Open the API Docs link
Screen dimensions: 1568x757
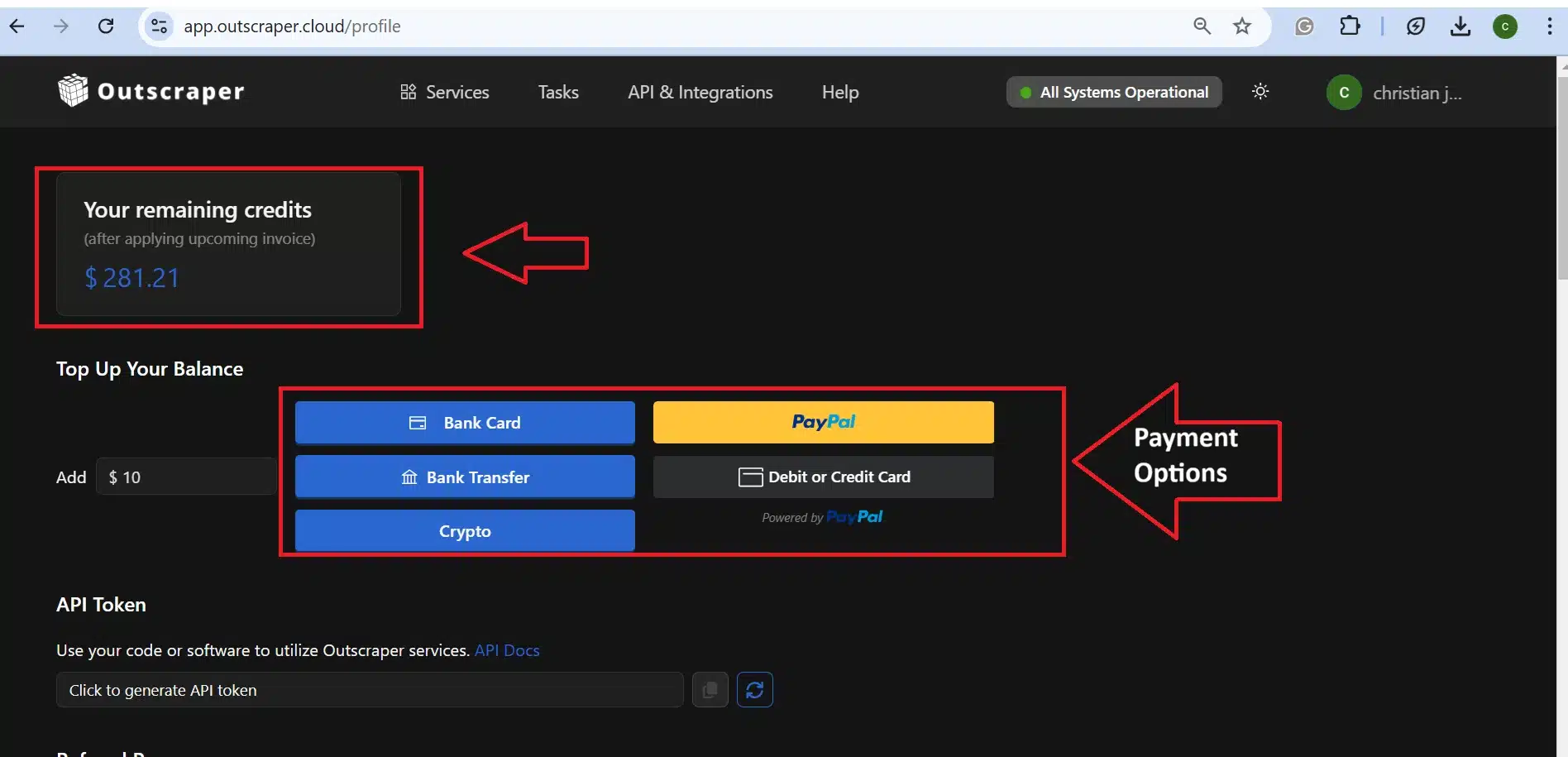(507, 650)
